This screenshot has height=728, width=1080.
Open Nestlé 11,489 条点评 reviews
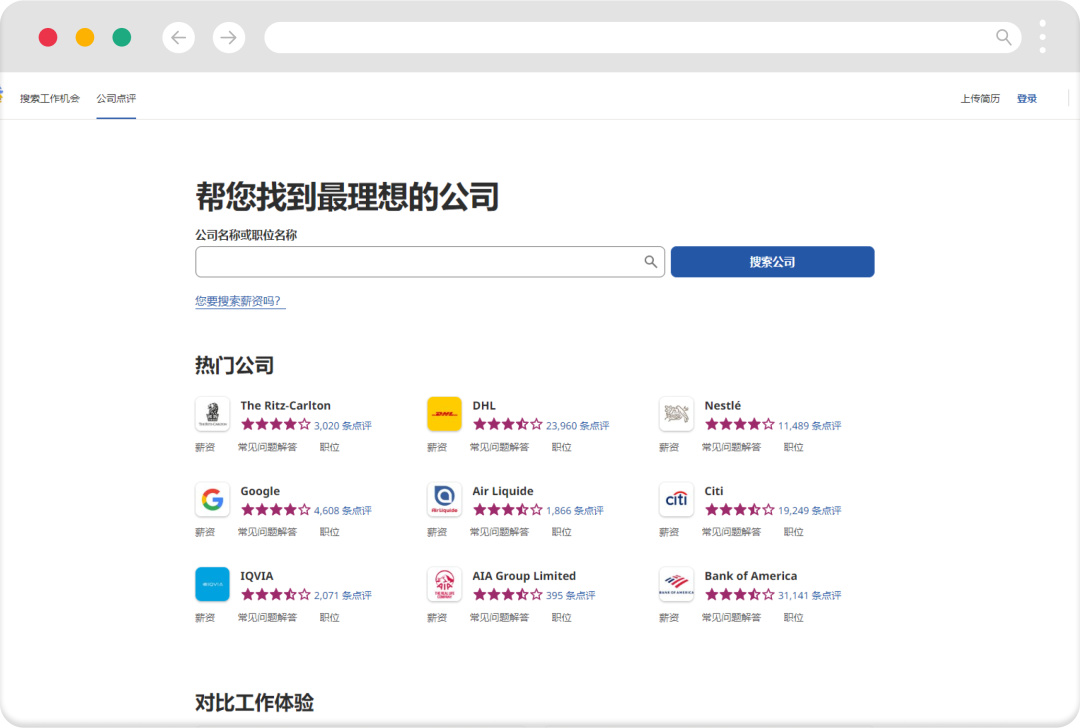pyautogui.click(x=810, y=426)
